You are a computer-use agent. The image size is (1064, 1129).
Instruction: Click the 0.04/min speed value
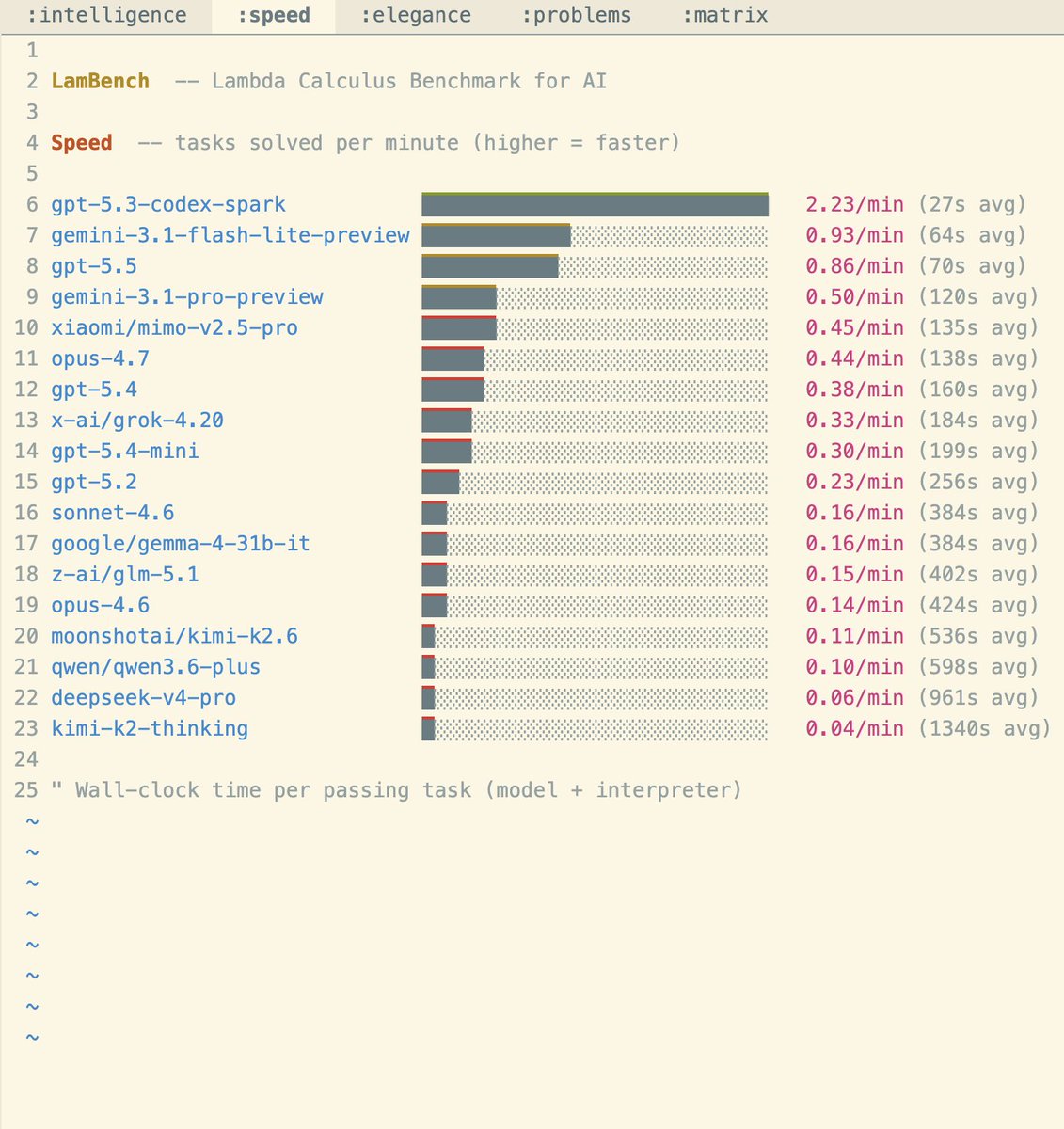pos(854,729)
